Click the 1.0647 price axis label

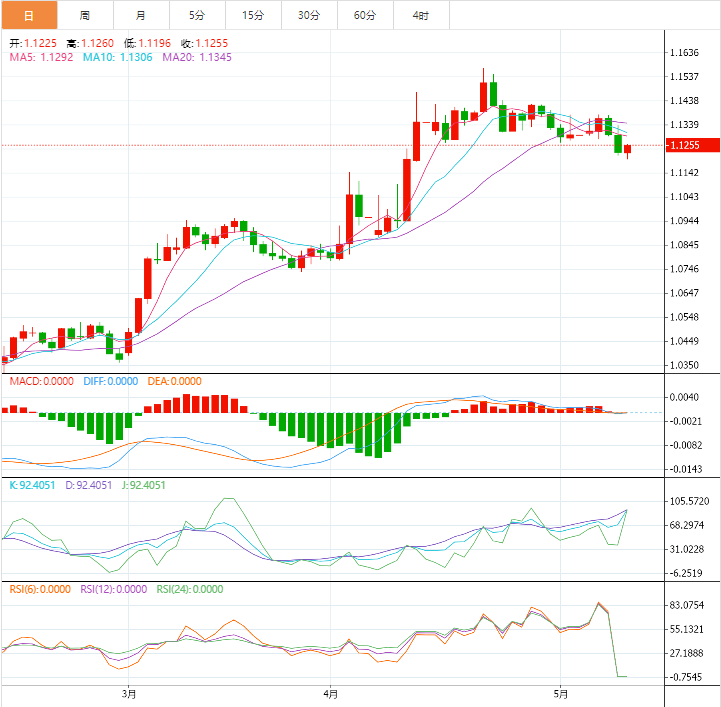[684, 293]
